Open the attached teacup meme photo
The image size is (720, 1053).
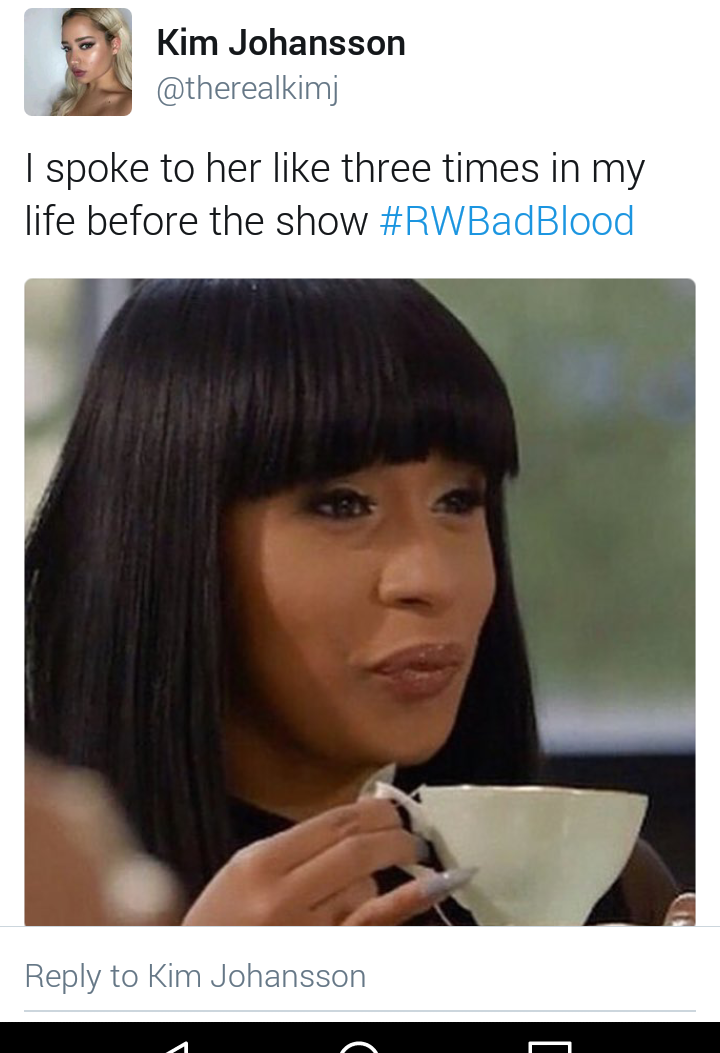[x=360, y=602]
